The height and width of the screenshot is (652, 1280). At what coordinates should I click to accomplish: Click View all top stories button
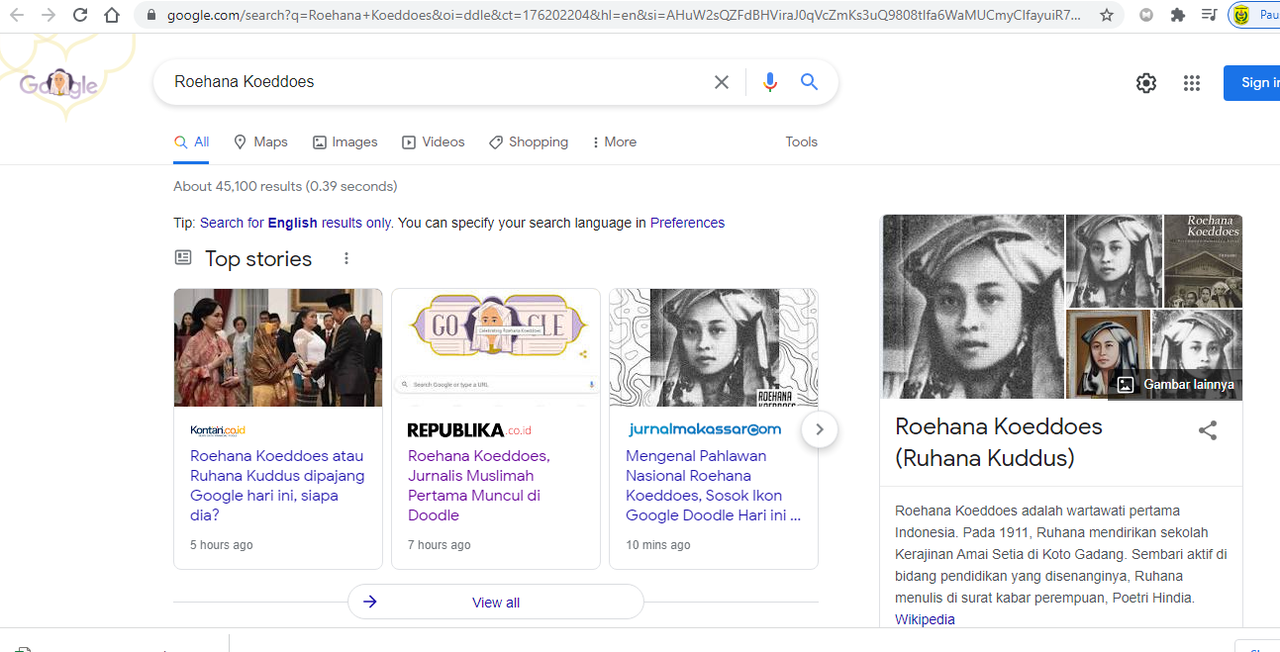496,602
